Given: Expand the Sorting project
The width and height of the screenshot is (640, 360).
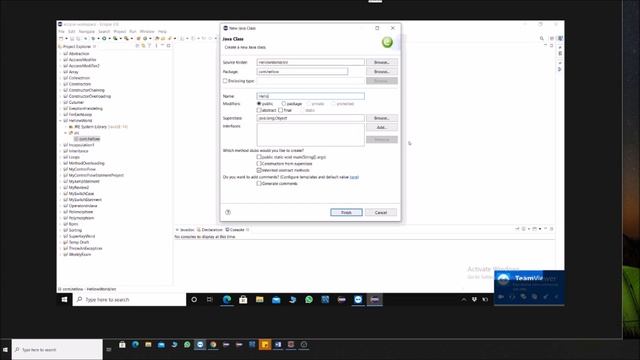Looking at the screenshot, I should (60, 230).
